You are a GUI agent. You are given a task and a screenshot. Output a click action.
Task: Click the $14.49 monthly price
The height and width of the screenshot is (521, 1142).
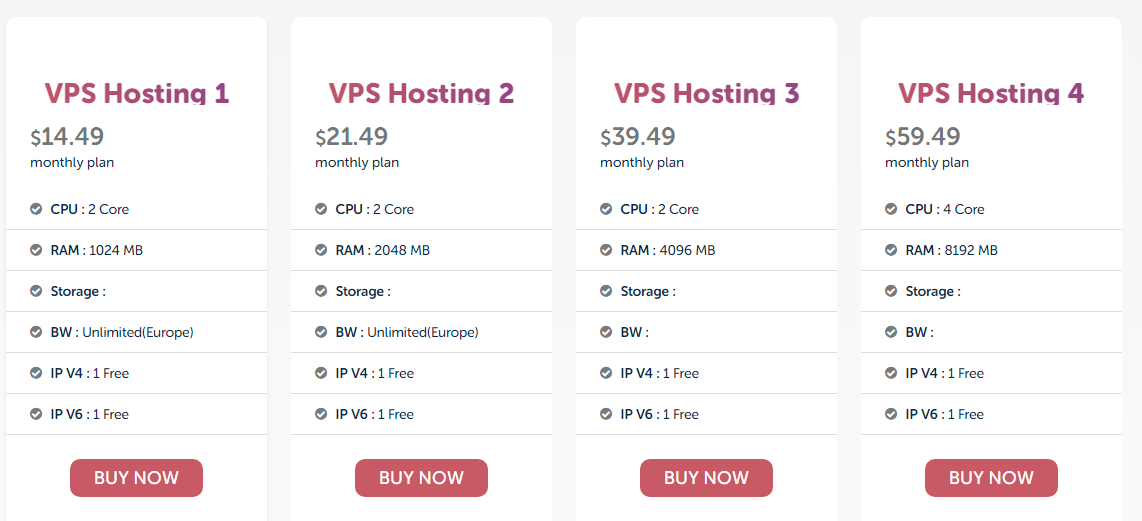[x=67, y=137]
